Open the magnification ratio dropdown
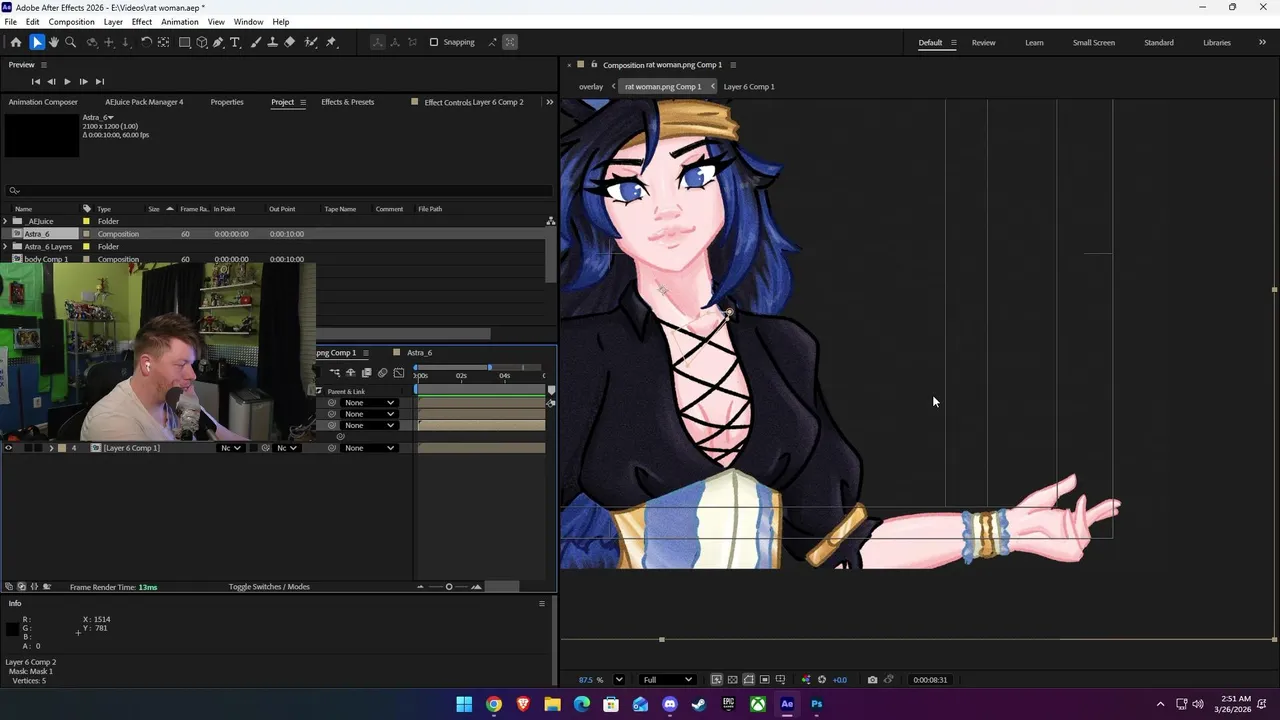Viewport: 1280px width, 720px height. click(x=618, y=680)
